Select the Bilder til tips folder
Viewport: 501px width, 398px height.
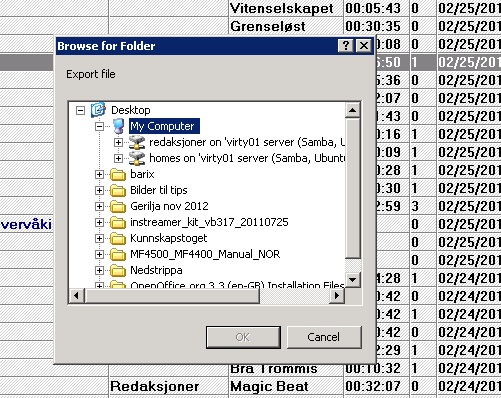(159, 190)
